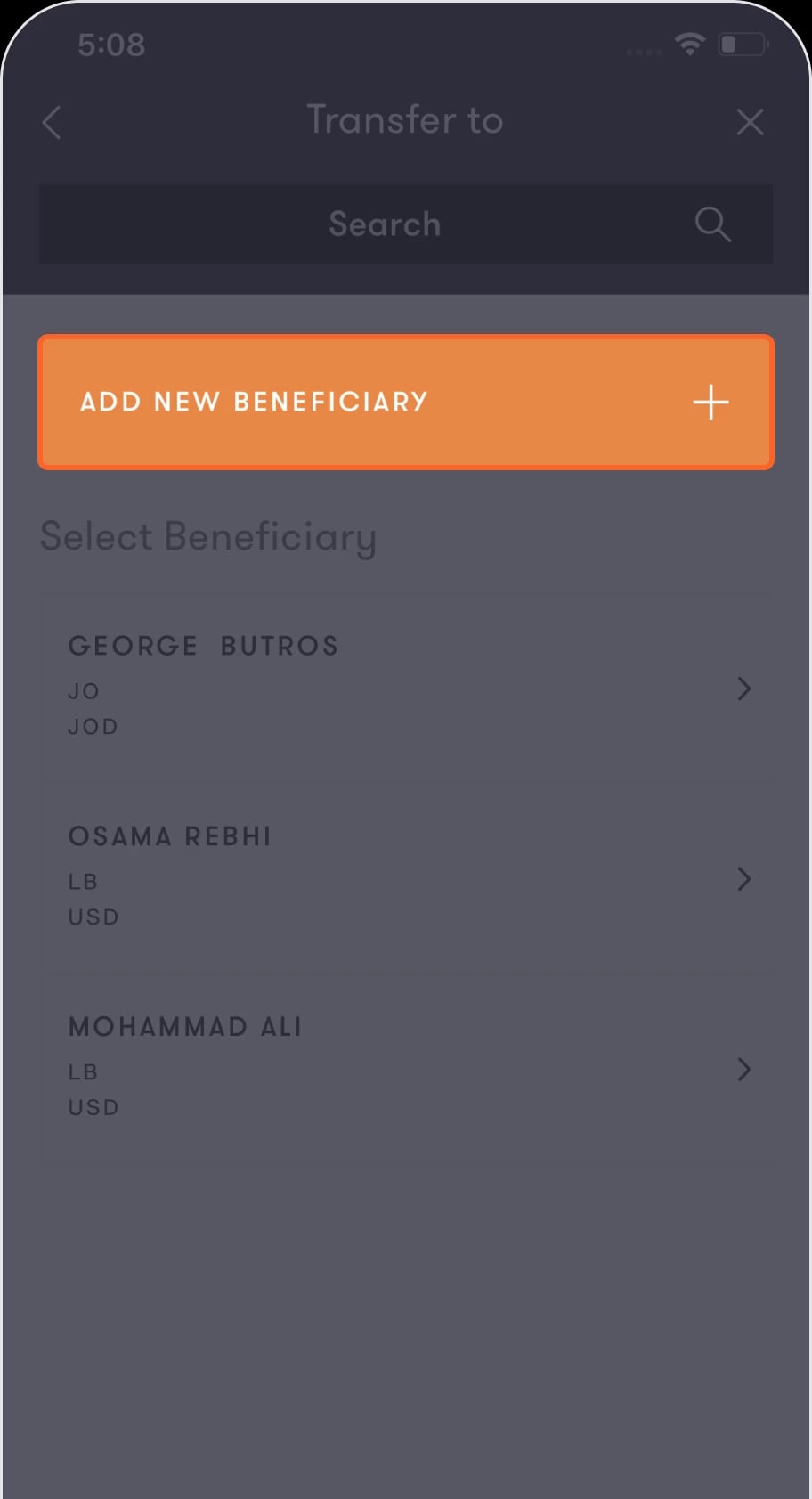This screenshot has height=1499, width=812.
Task: Click Add New Beneficiary button
Action: pos(406,402)
